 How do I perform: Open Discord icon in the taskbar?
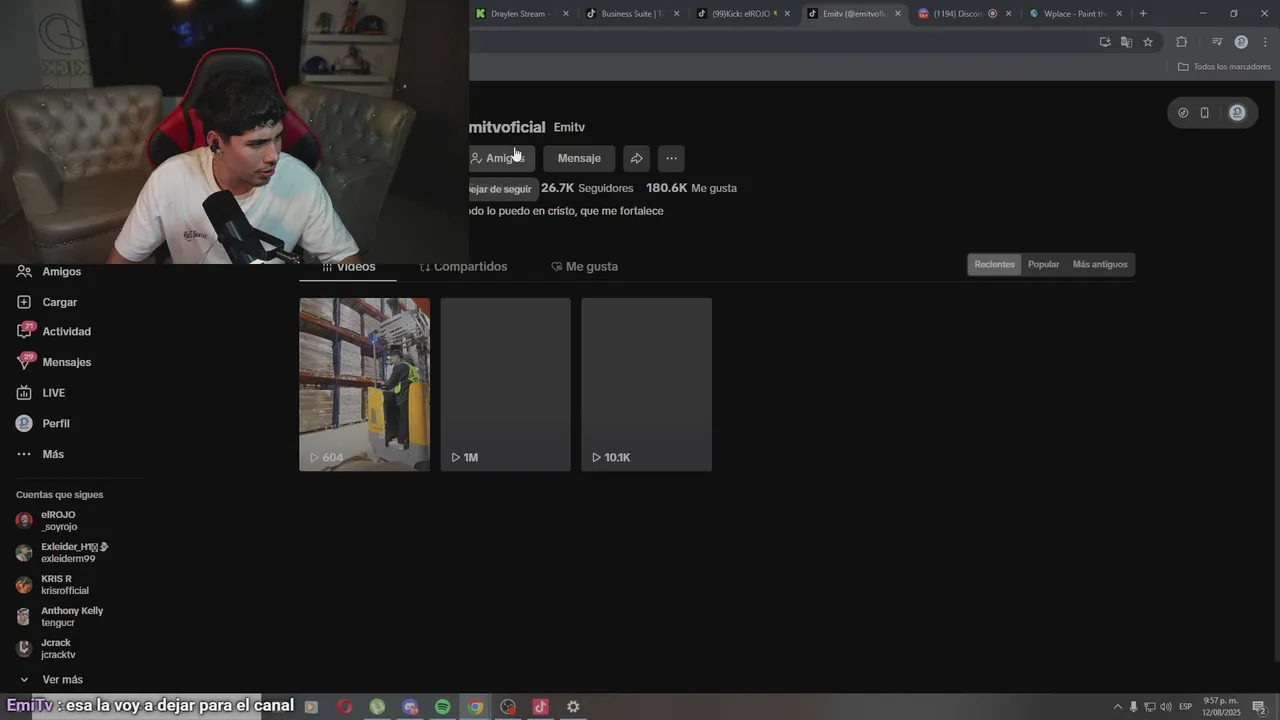[410, 707]
